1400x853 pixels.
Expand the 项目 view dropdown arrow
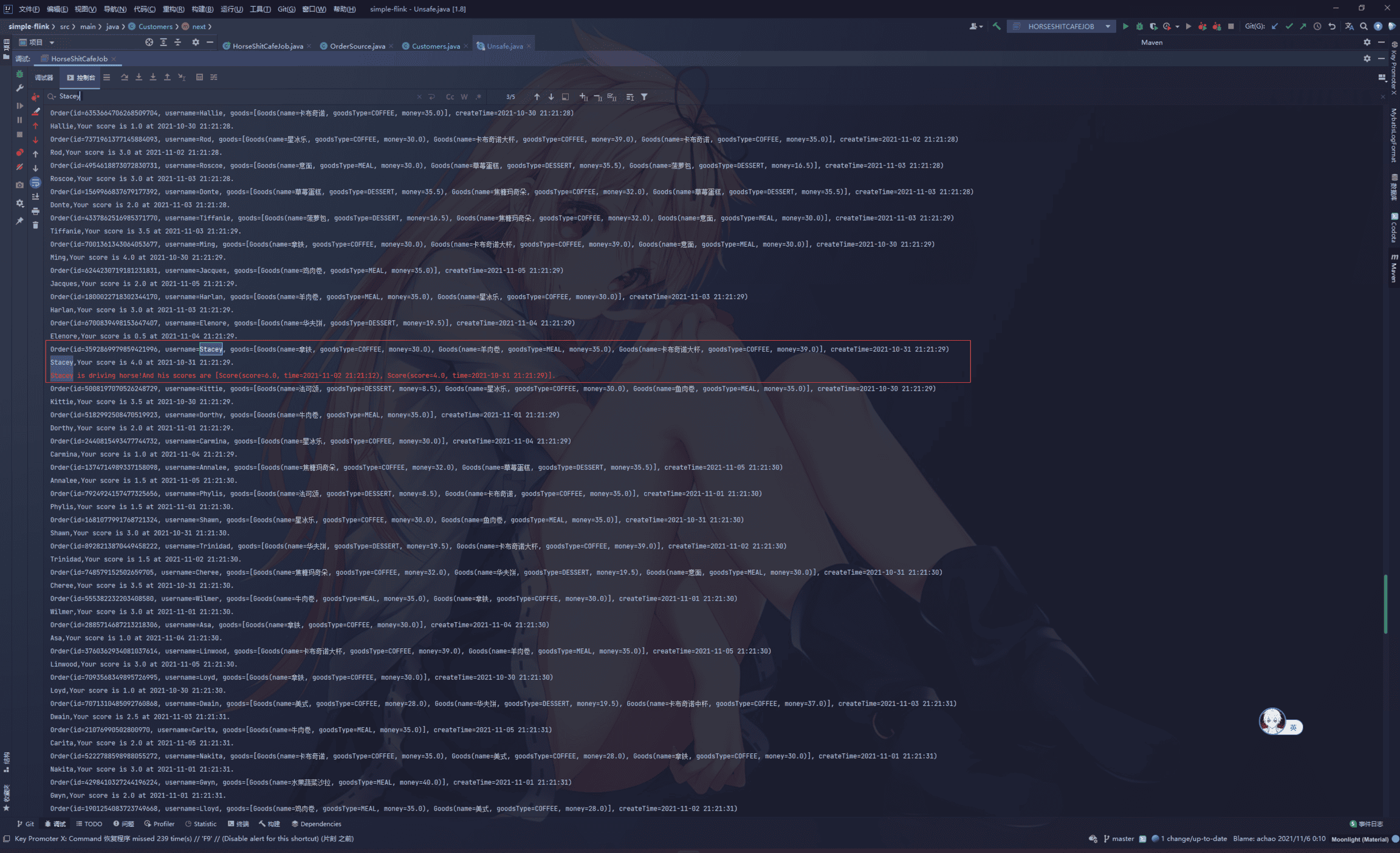point(52,43)
